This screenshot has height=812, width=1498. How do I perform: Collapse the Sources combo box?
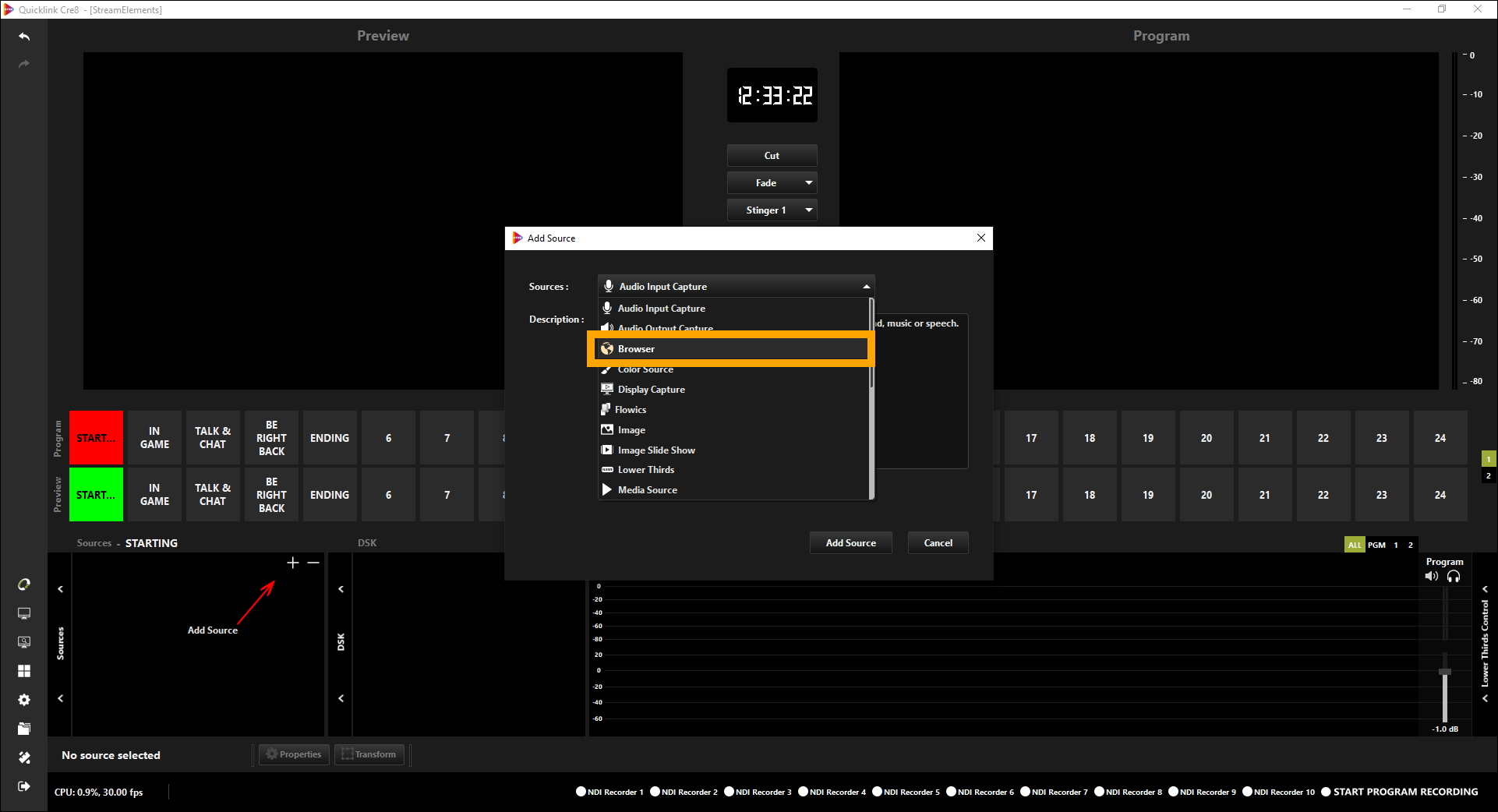click(866, 287)
